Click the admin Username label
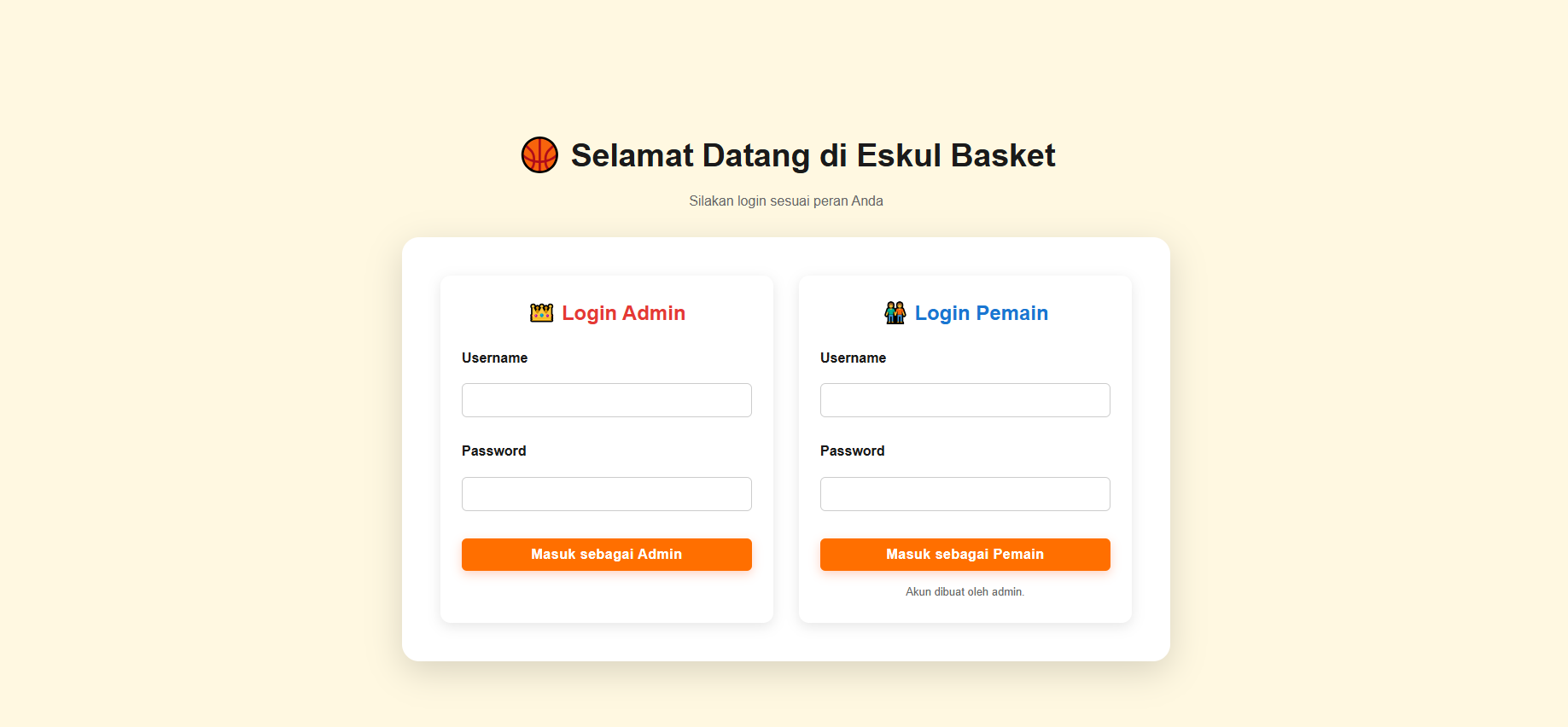This screenshot has width=1568, height=727. (494, 358)
